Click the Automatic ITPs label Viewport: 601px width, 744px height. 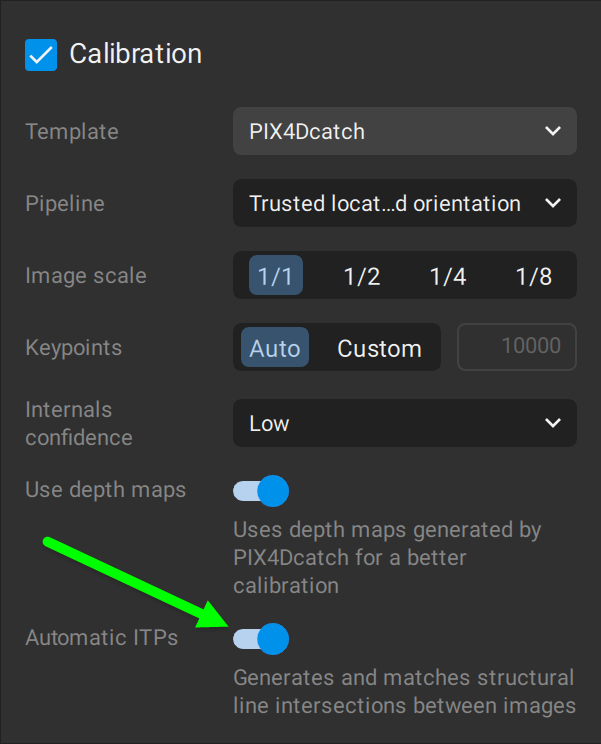pyautogui.click(x=101, y=637)
